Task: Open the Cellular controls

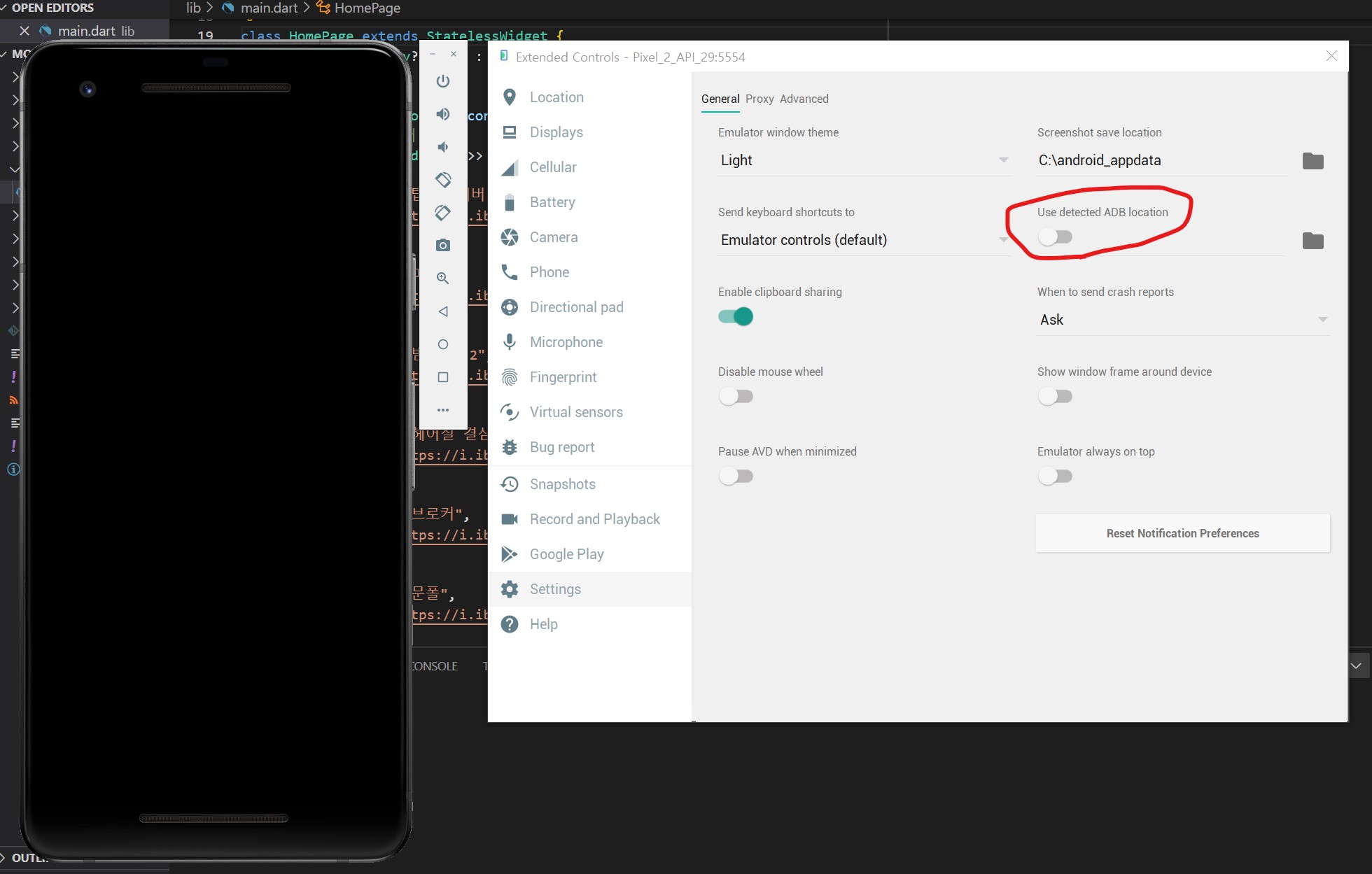Action: (x=589, y=167)
